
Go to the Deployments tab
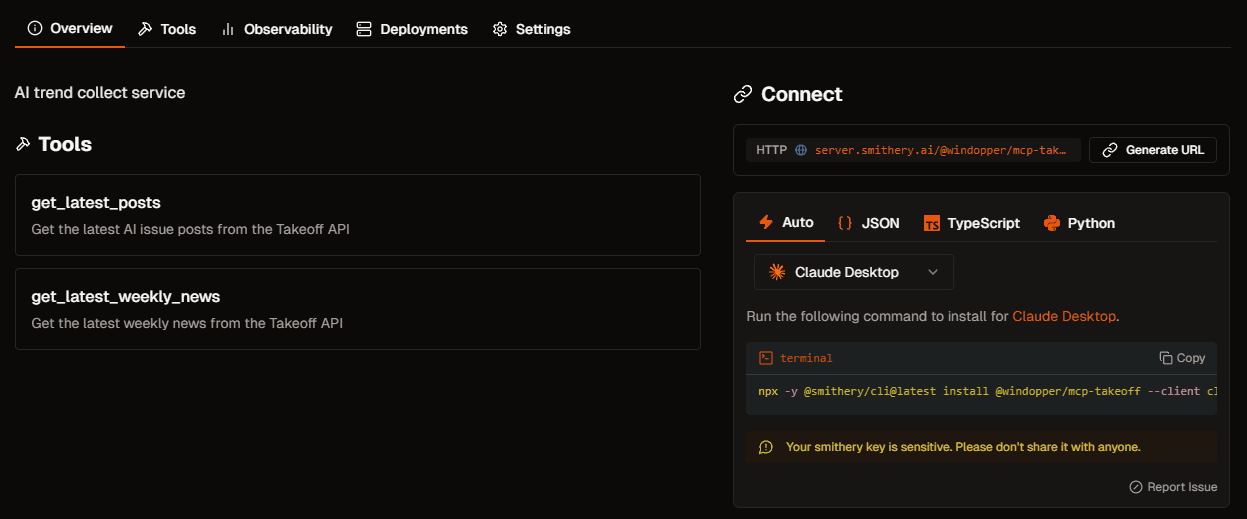click(x=412, y=29)
